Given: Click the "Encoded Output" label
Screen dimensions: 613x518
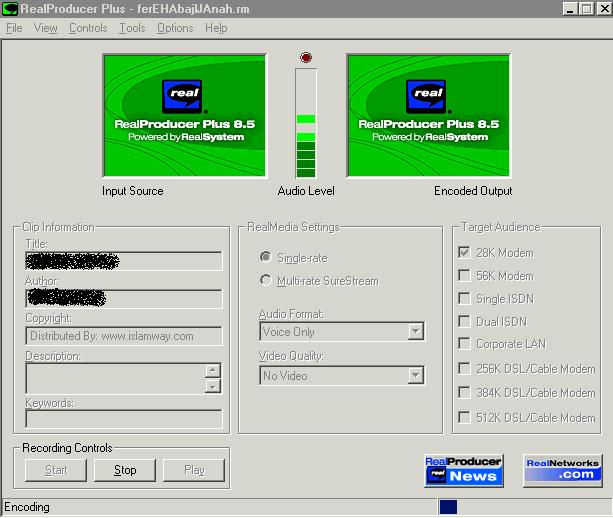Looking at the screenshot, I should click(473, 191).
